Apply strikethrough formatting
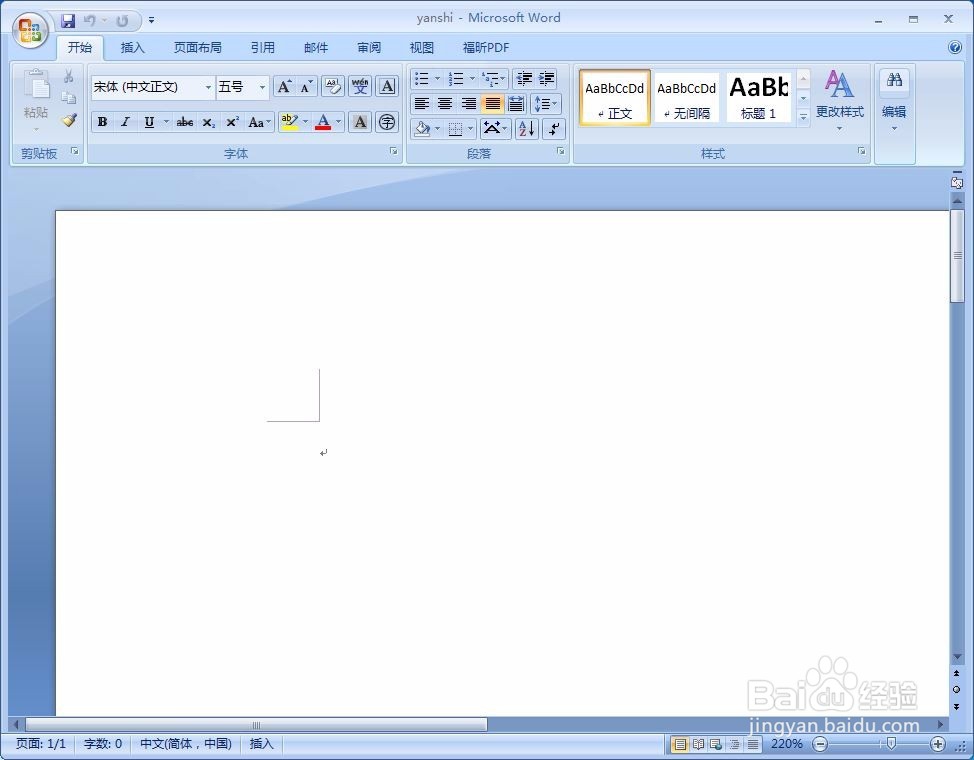 184,122
